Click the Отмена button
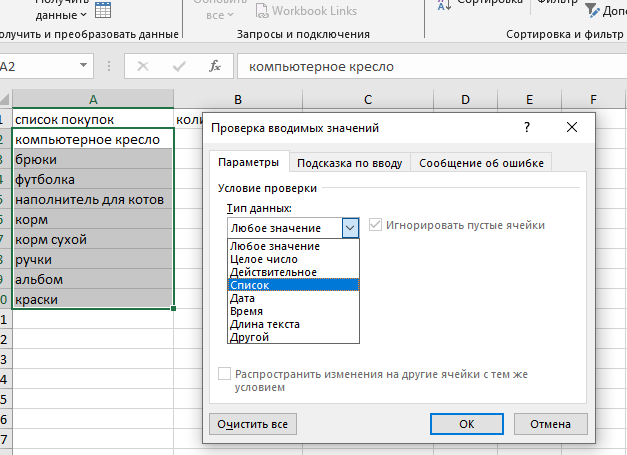This screenshot has height=455, width=627. pos(549,424)
